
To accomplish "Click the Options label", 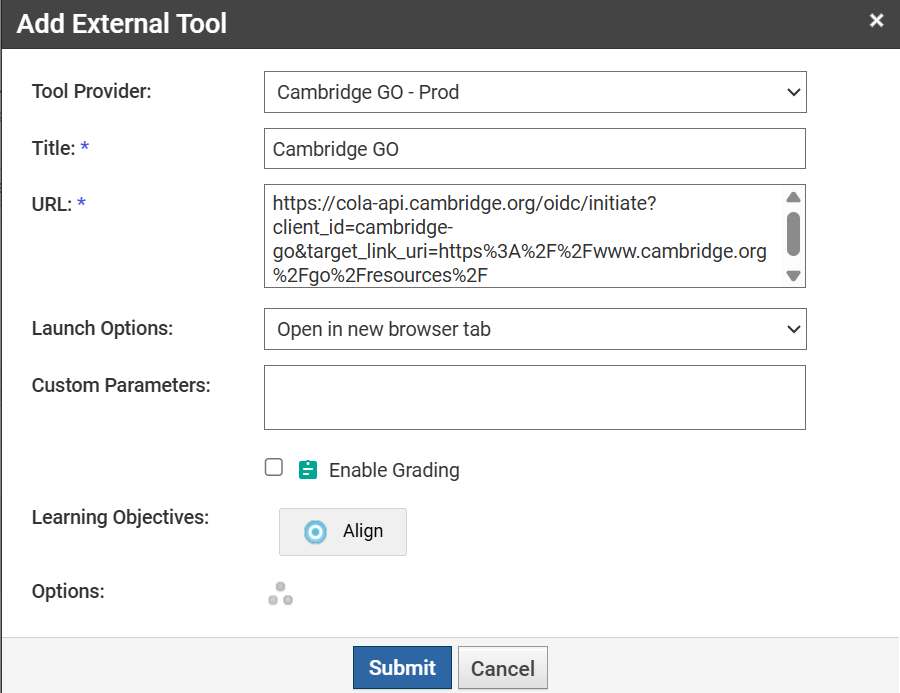I will pos(68,591).
